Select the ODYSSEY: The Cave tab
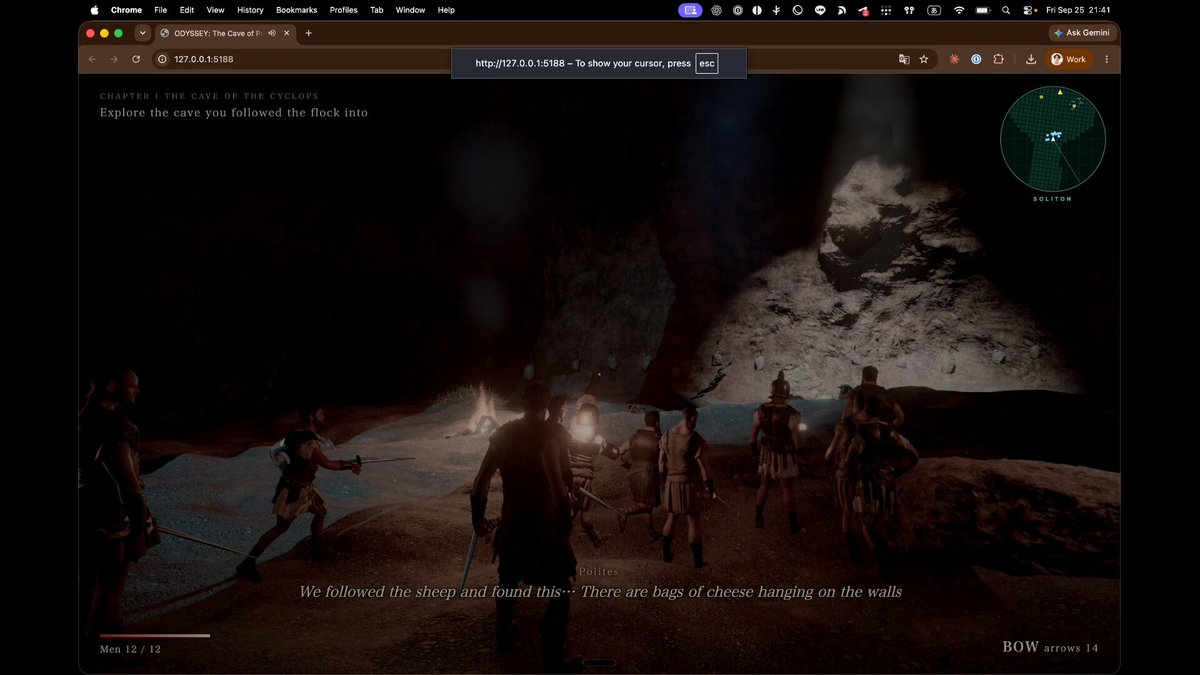1200x675 pixels. tap(224, 33)
